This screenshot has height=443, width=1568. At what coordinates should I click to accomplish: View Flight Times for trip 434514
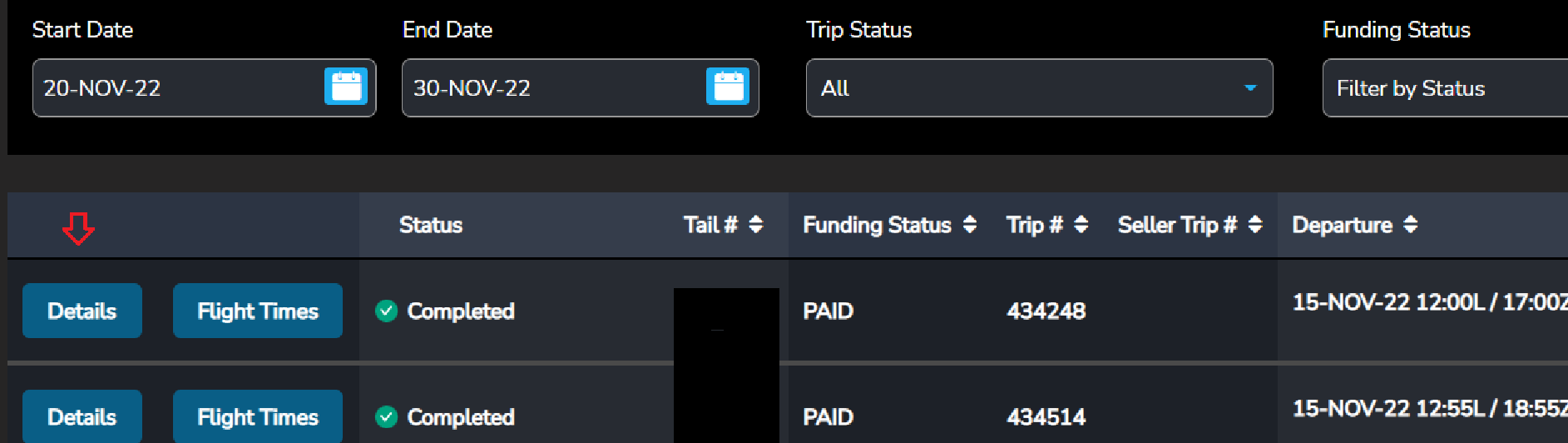(258, 416)
